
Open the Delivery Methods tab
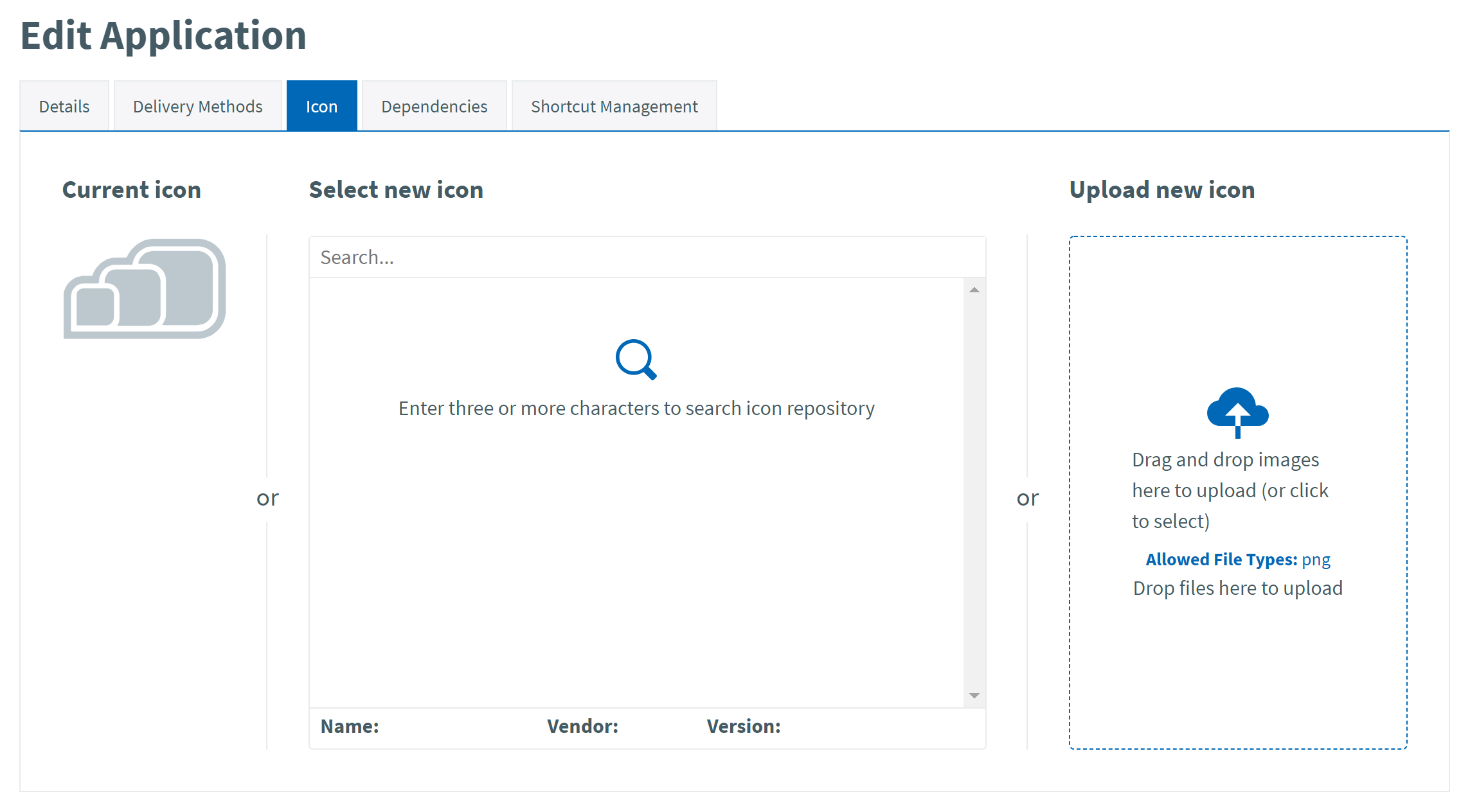click(x=197, y=105)
